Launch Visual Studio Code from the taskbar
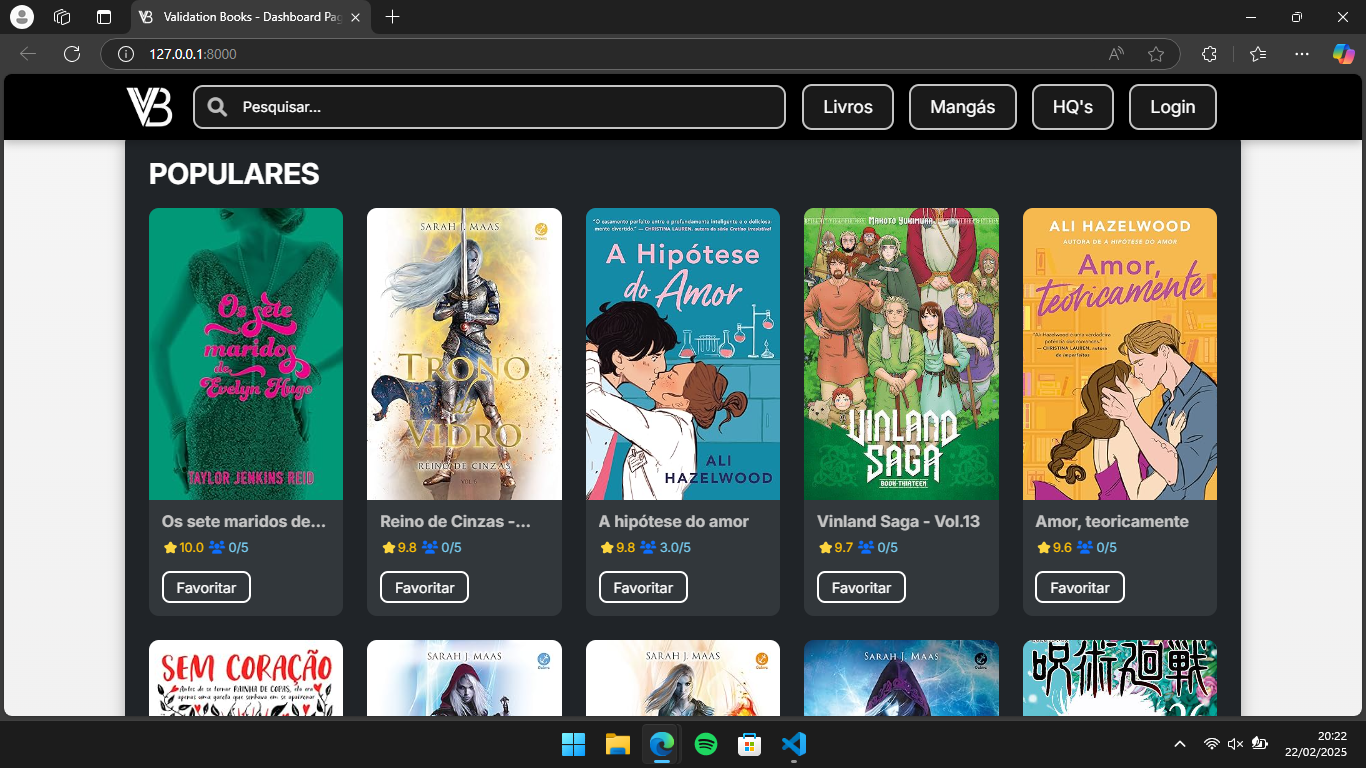 coord(794,744)
